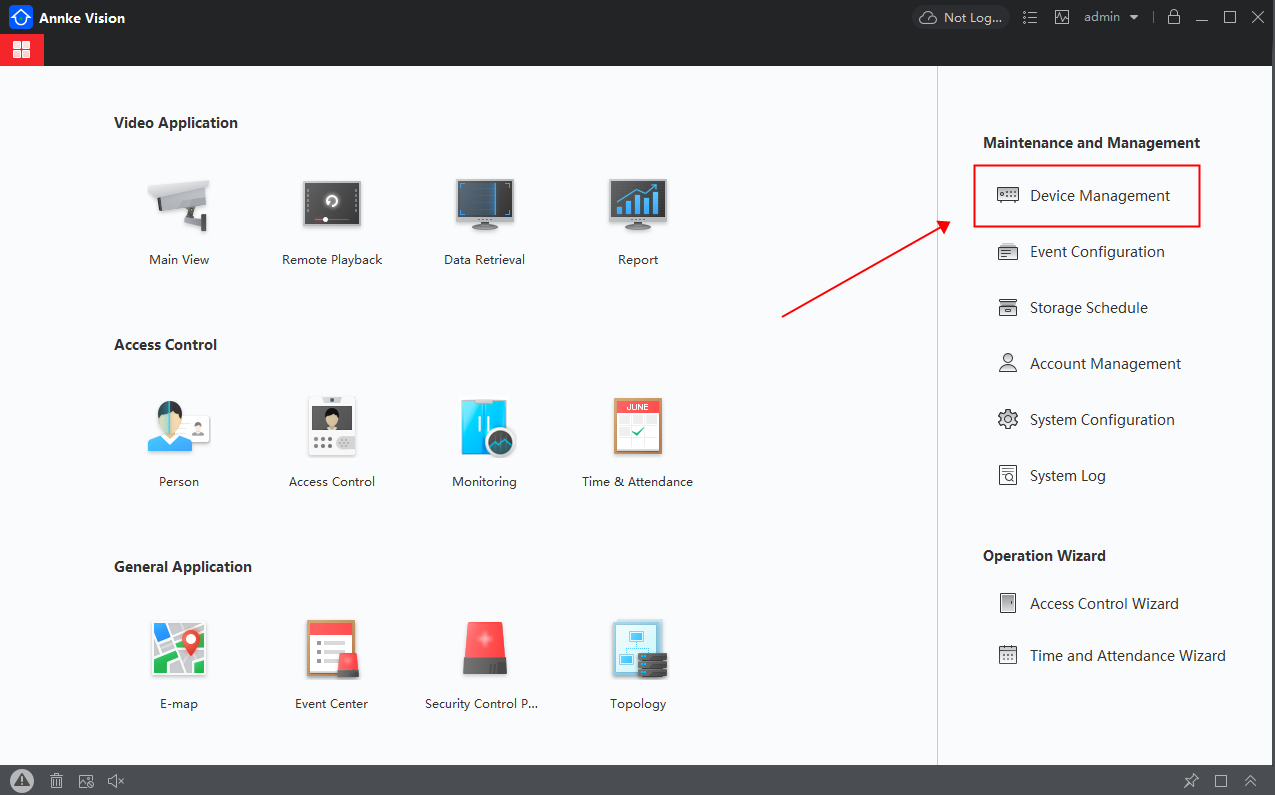Screen dimensions: 1275x795
Task: Open the Data Retrieval module
Action: click(484, 205)
